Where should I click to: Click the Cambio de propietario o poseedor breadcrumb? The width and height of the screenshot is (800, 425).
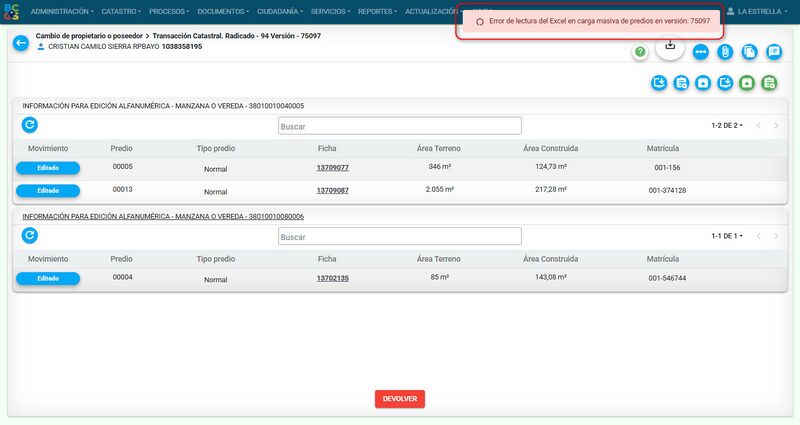[x=89, y=36]
